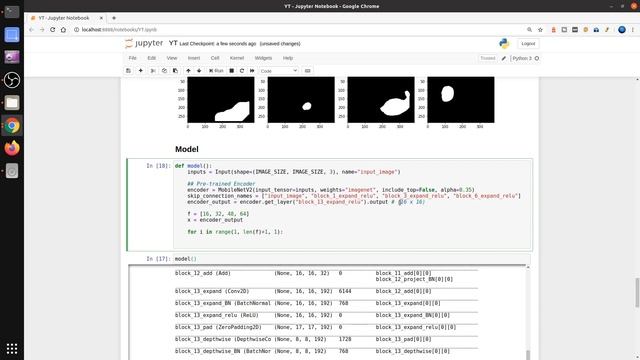Open OBS Studio from the dock

pyautogui.click(x=12, y=80)
